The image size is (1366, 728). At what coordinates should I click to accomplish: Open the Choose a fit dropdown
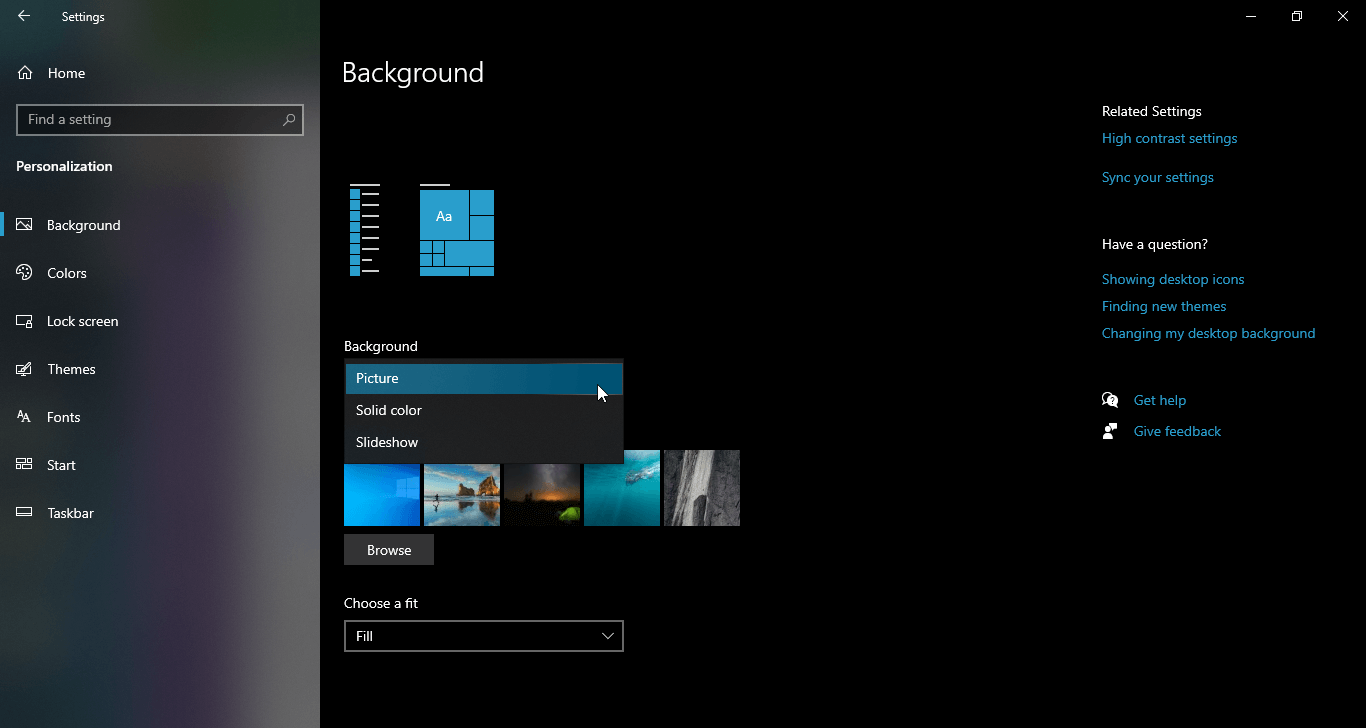483,636
